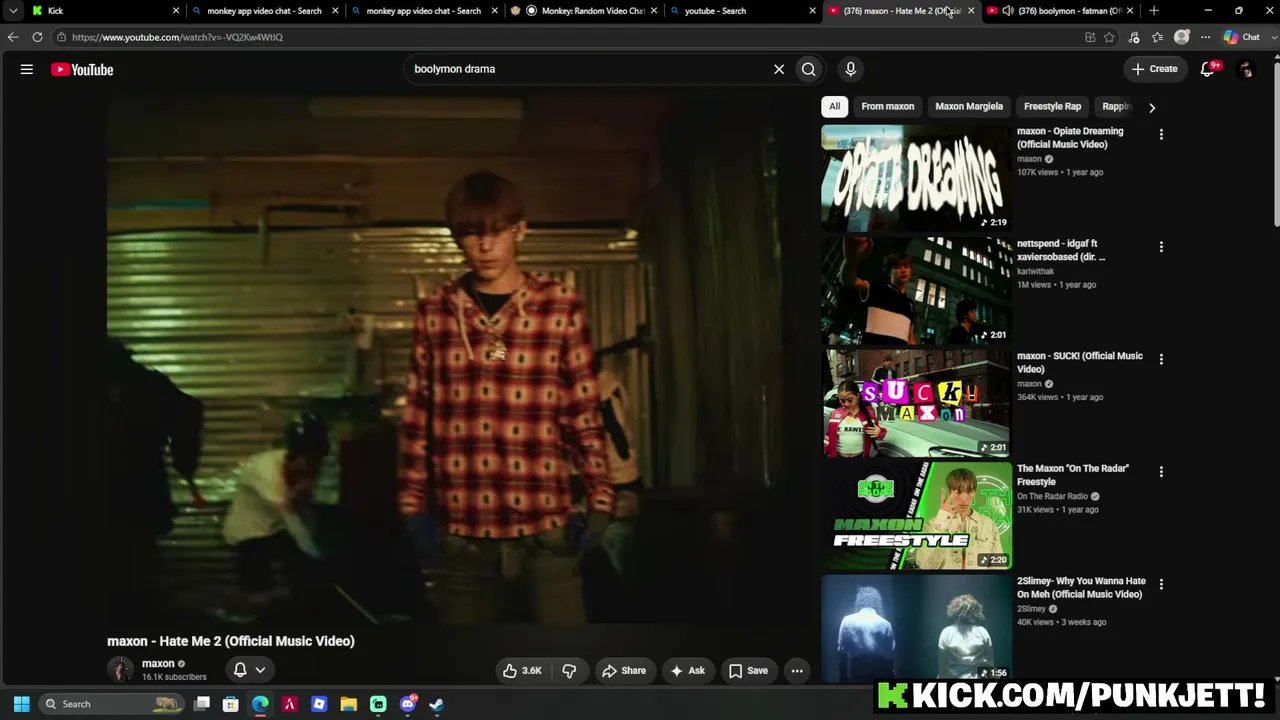Open a new browser tab
The image size is (1280, 720).
1154,11
